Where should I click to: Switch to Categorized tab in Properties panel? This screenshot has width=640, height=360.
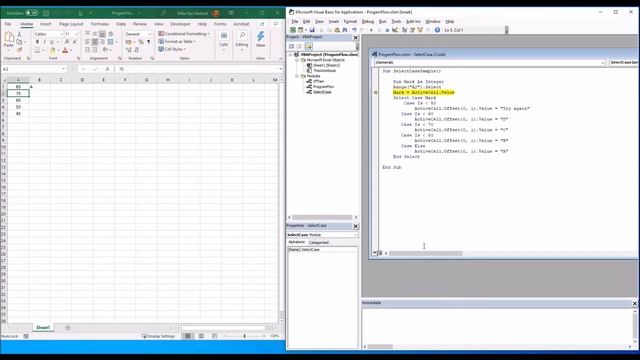[x=319, y=242]
